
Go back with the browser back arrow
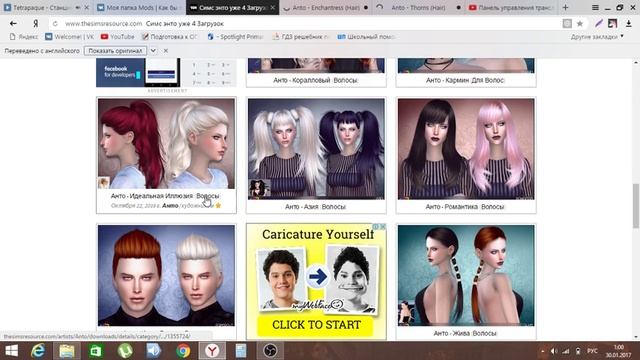tap(13, 24)
